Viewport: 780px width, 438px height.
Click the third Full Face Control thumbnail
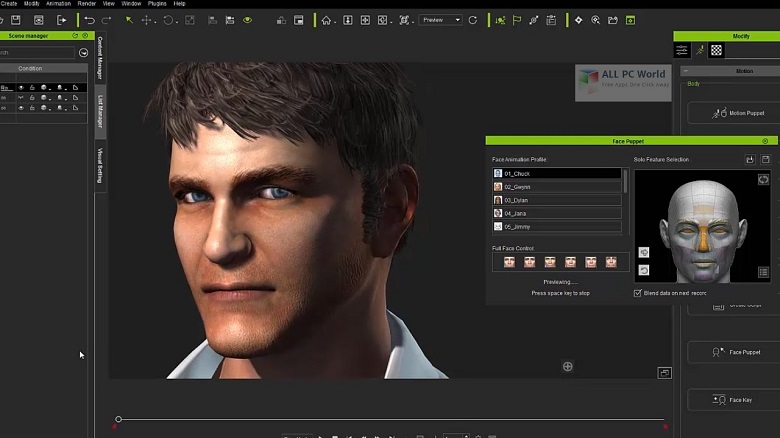click(550, 262)
